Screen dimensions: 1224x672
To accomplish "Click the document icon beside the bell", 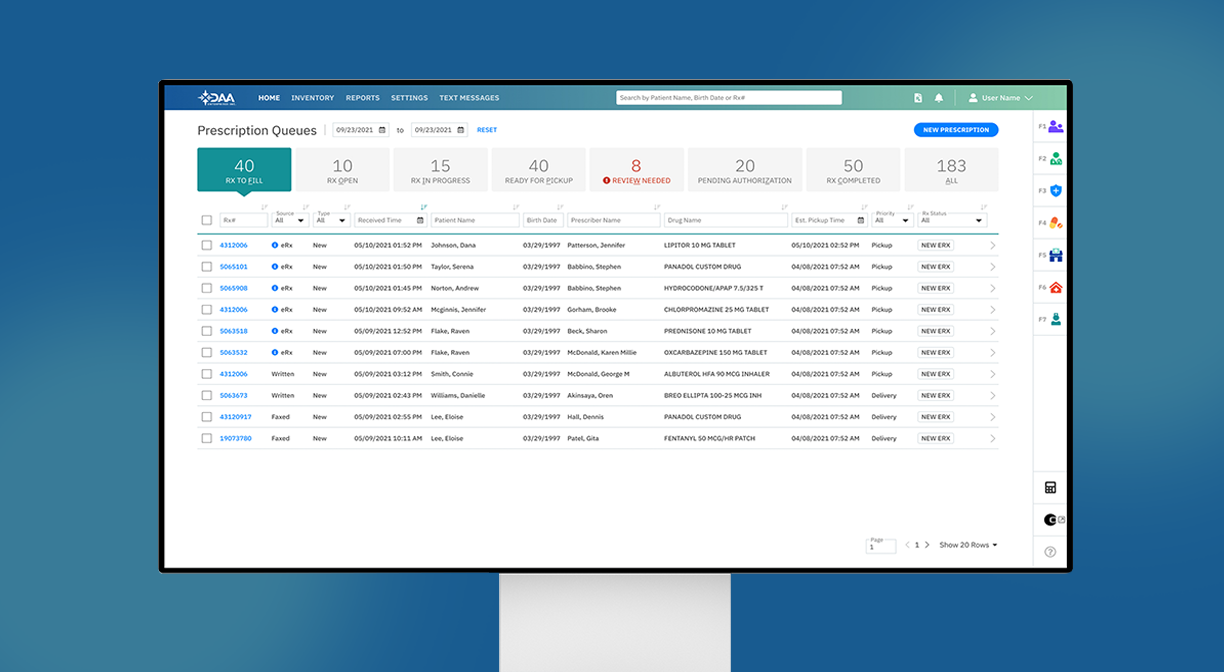I will tap(918, 98).
